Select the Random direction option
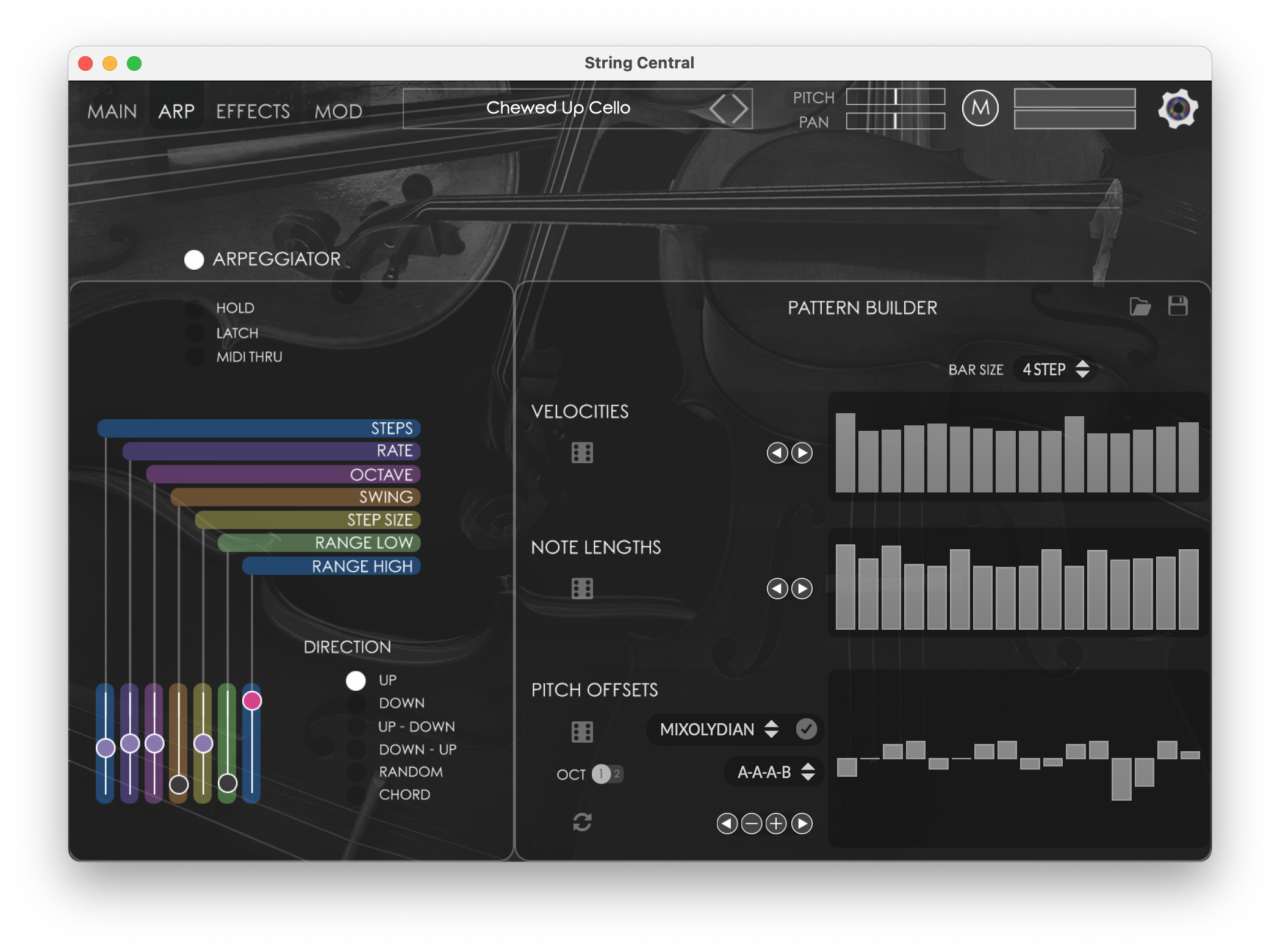Viewport: 1280px width, 952px height. 356,772
